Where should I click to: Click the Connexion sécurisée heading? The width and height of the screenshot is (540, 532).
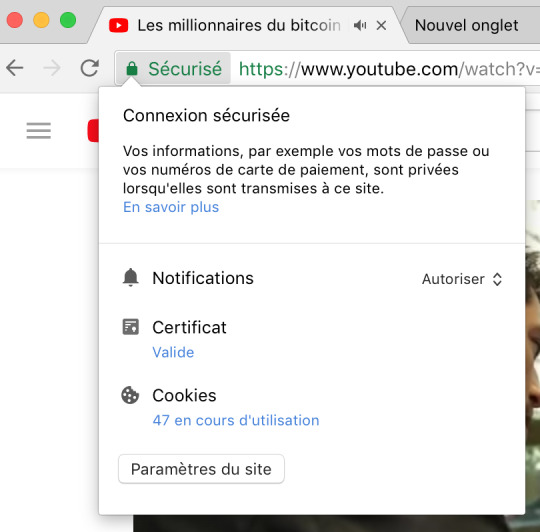click(x=206, y=115)
